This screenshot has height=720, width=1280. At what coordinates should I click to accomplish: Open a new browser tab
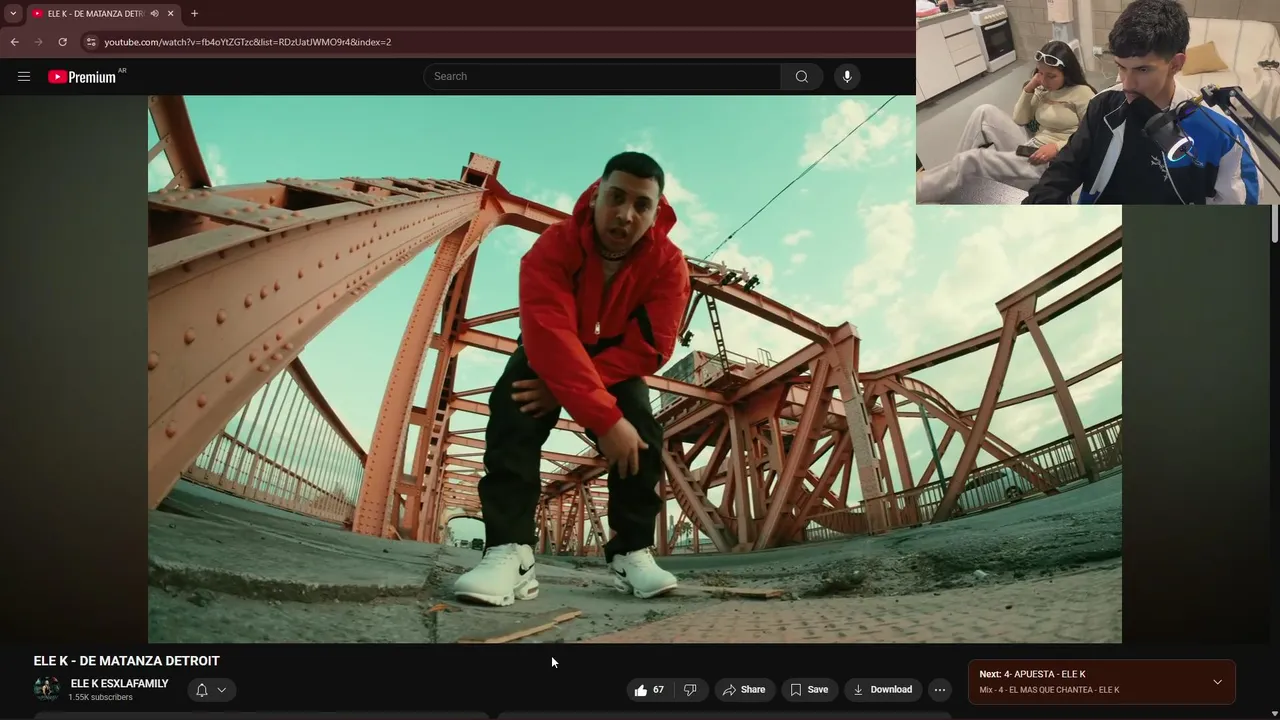click(x=194, y=14)
